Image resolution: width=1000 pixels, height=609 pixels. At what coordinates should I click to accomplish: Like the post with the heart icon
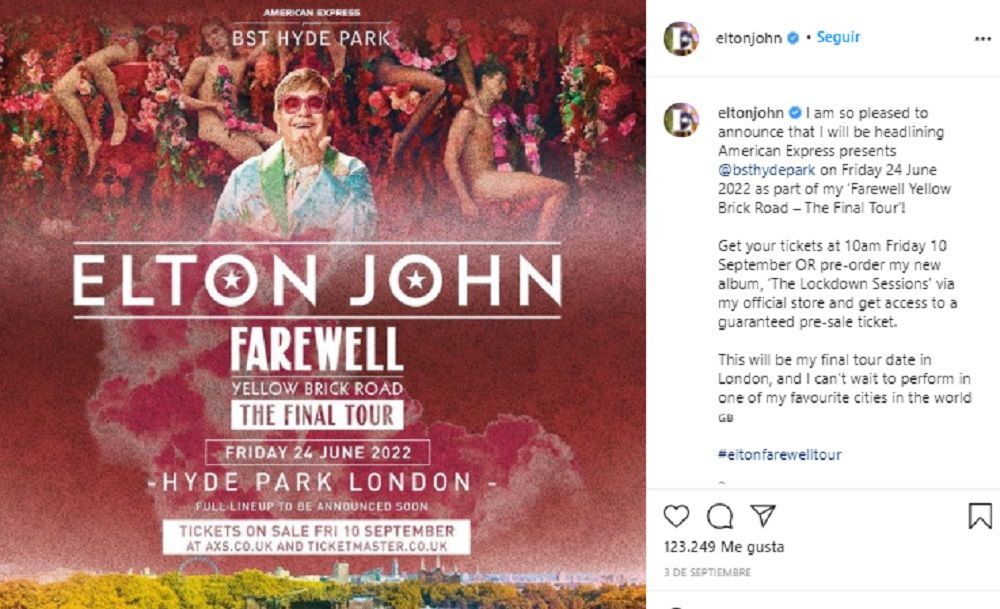coord(677,515)
